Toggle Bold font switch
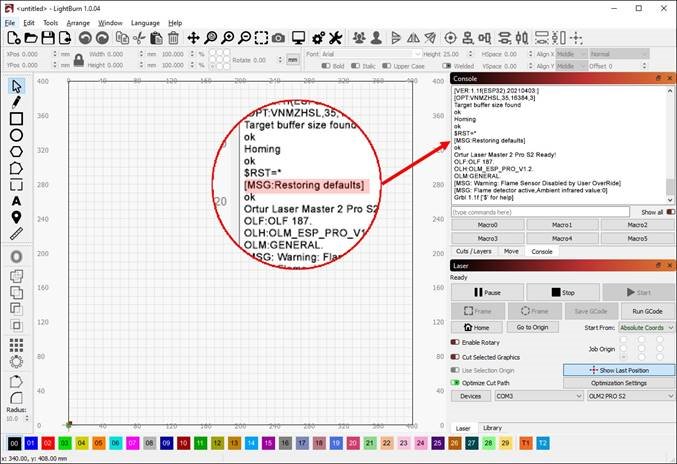 pos(326,66)
